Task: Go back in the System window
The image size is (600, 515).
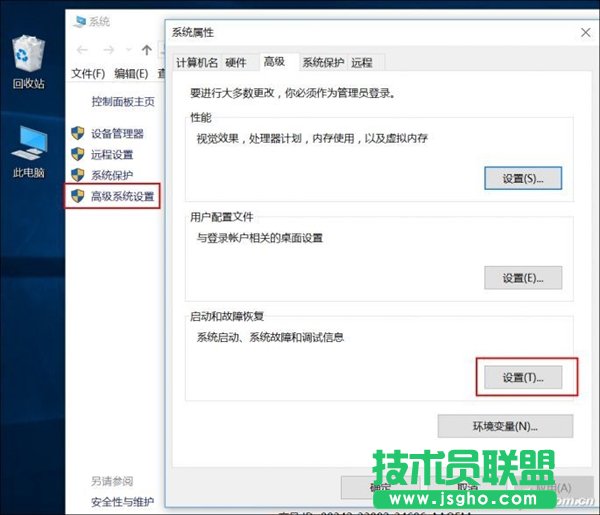Action: pyautogui.click(x=82, y=50)
